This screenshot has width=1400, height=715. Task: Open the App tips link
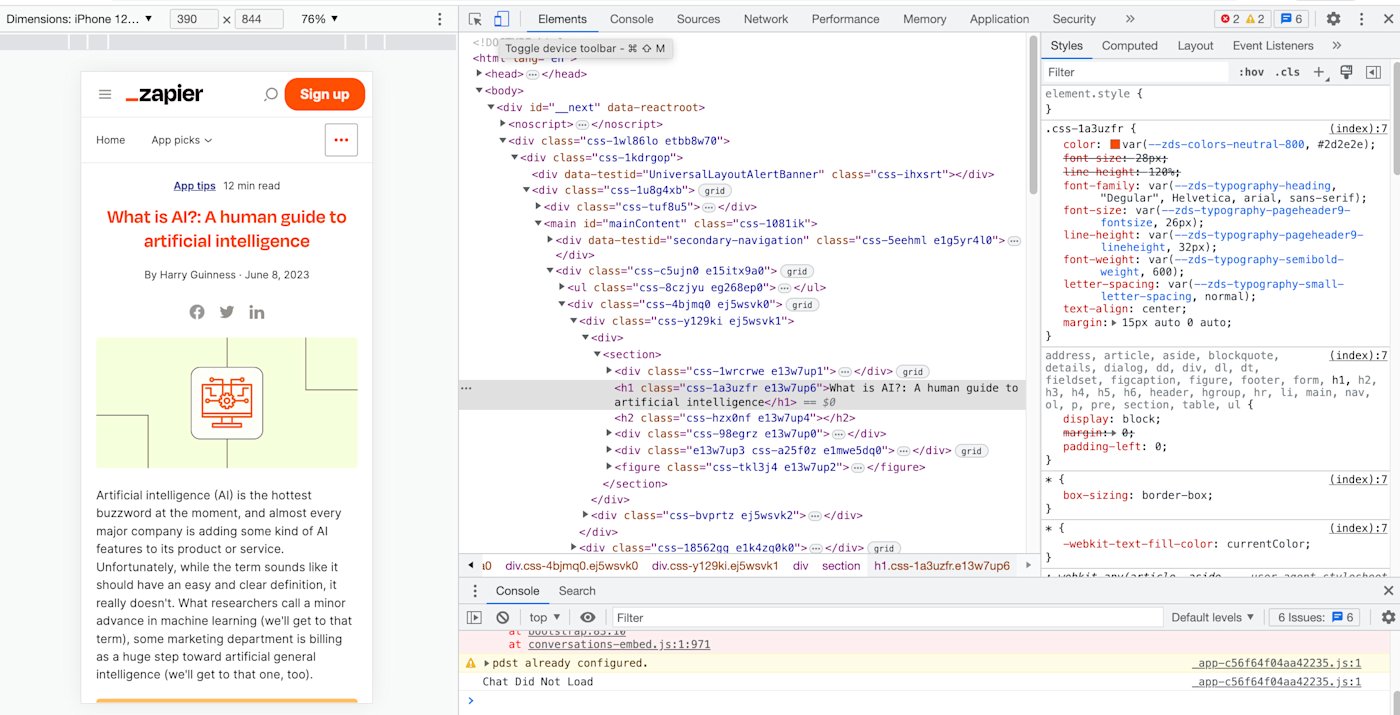(x=194, y=186)
